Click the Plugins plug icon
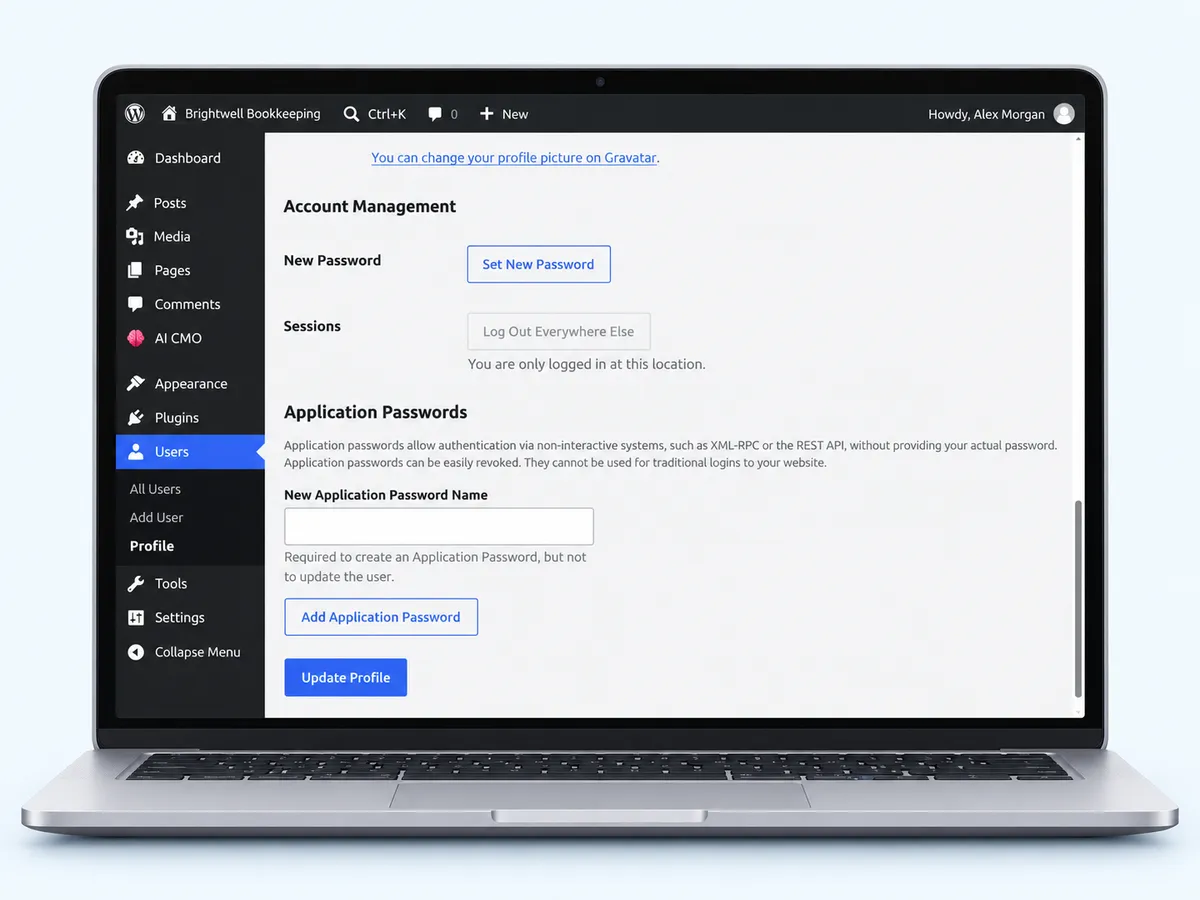The height and width of the screenshot is (900, 1200). coord(135,418)
